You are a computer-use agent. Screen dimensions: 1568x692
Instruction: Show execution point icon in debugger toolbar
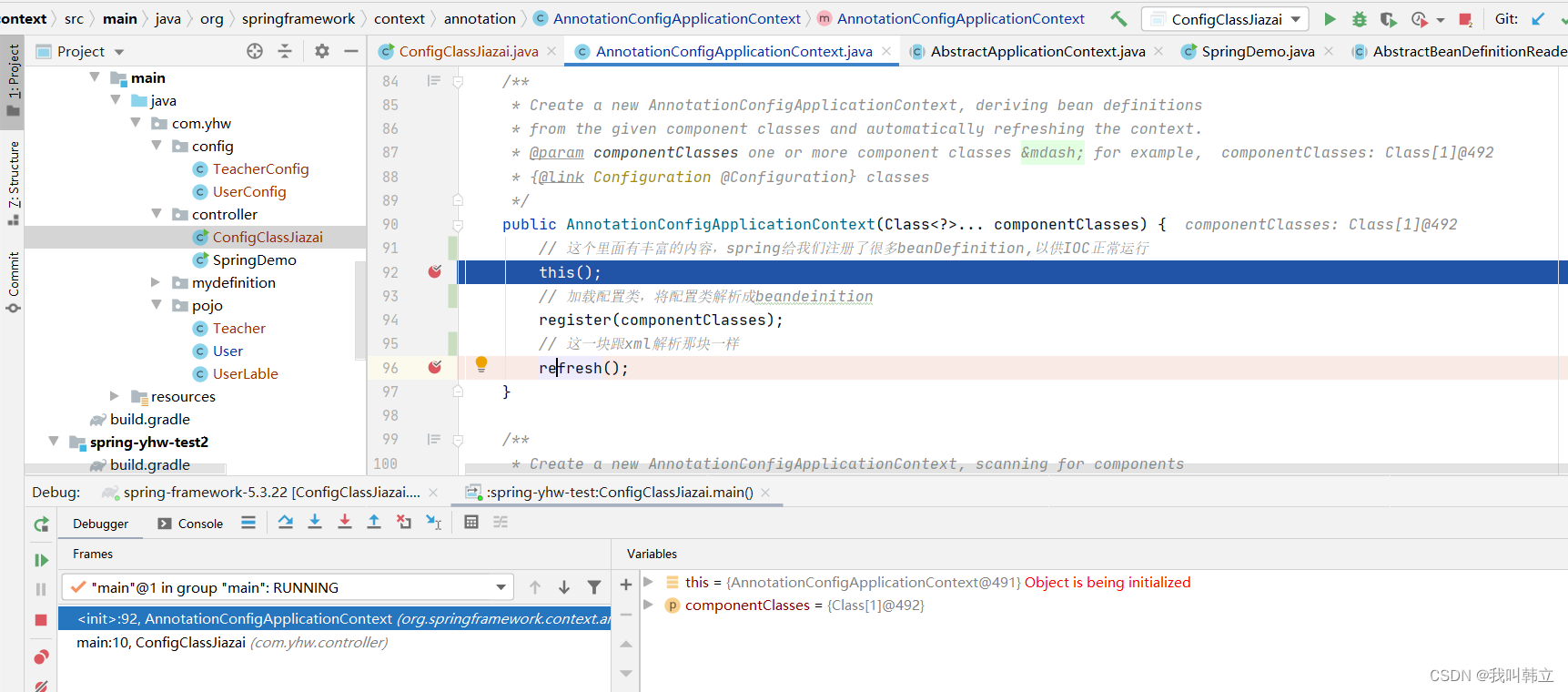coord(248,523)
